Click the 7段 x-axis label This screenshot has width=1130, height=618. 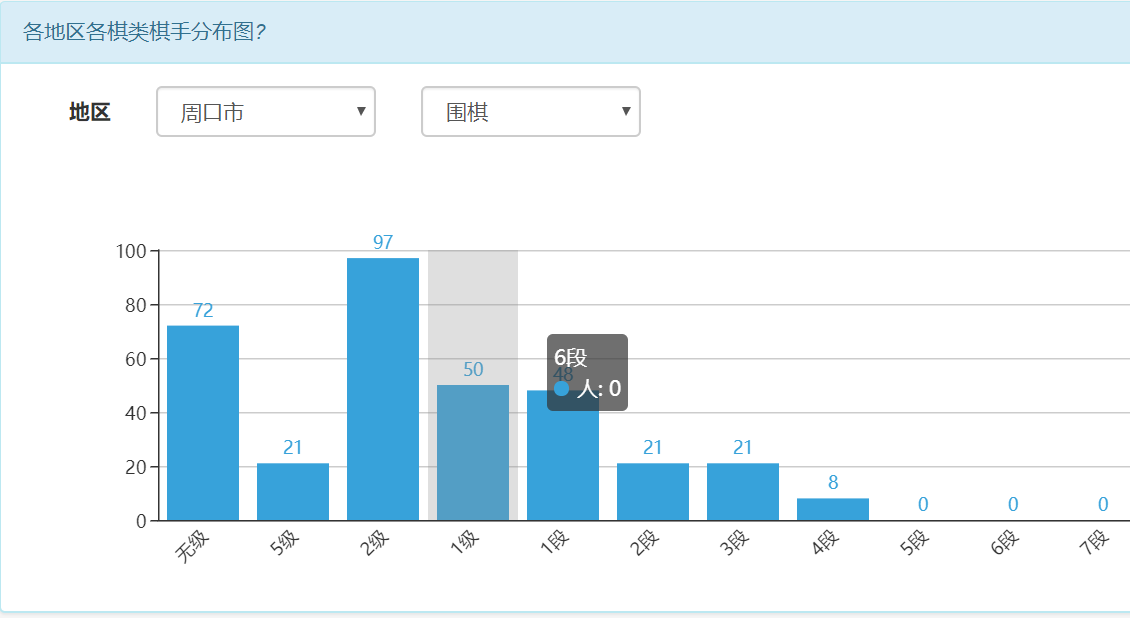1094,547
